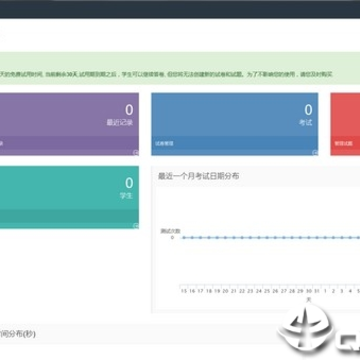Viewport: 360px width, 360px height.
Task: Open the 管理试题 footer link on the red card
Action: 343,144
